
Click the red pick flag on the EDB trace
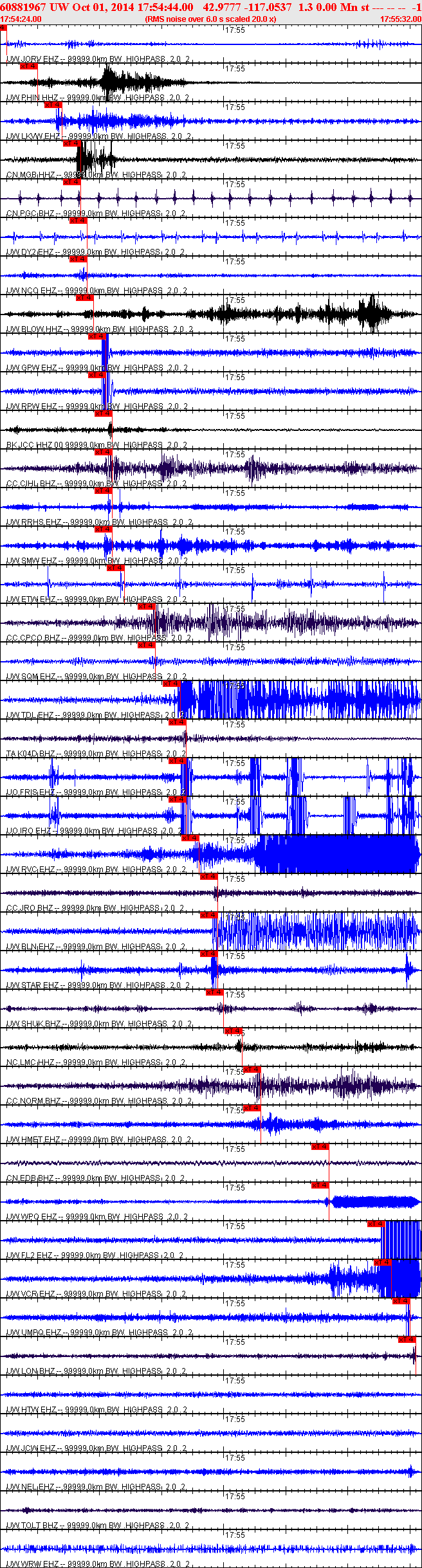(320, 1147)
